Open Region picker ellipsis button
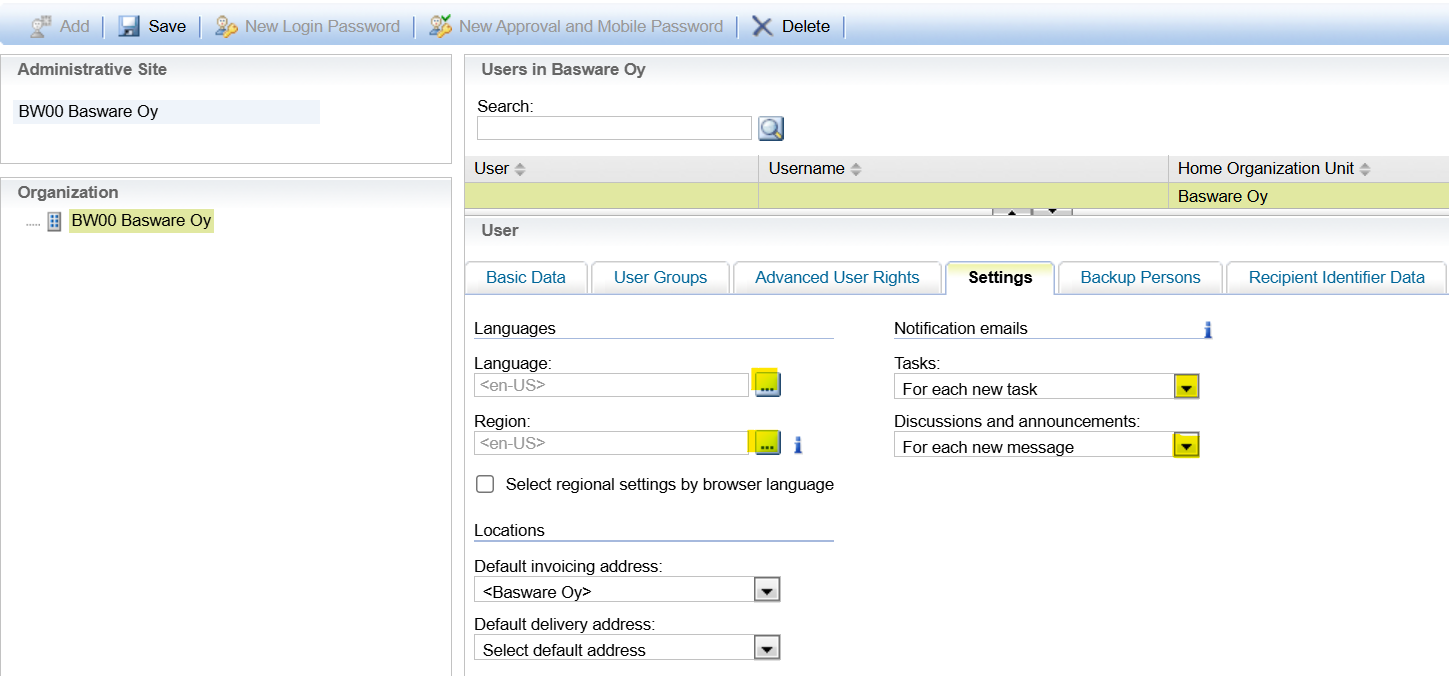 click(x=767, y=442)
